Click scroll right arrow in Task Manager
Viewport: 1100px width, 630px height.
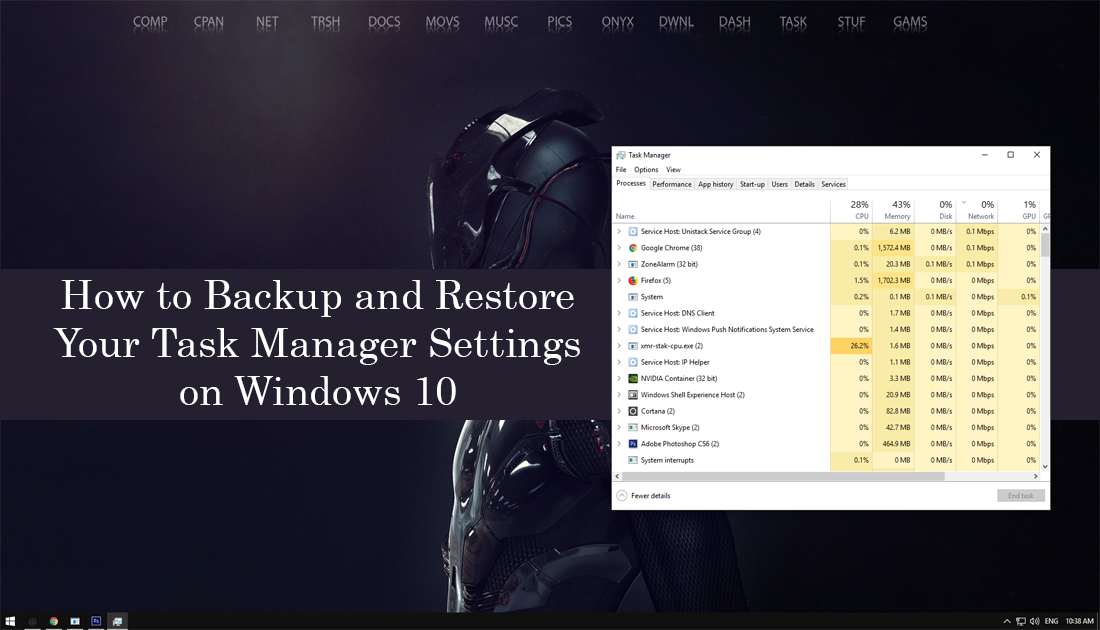coord(1035,476)
